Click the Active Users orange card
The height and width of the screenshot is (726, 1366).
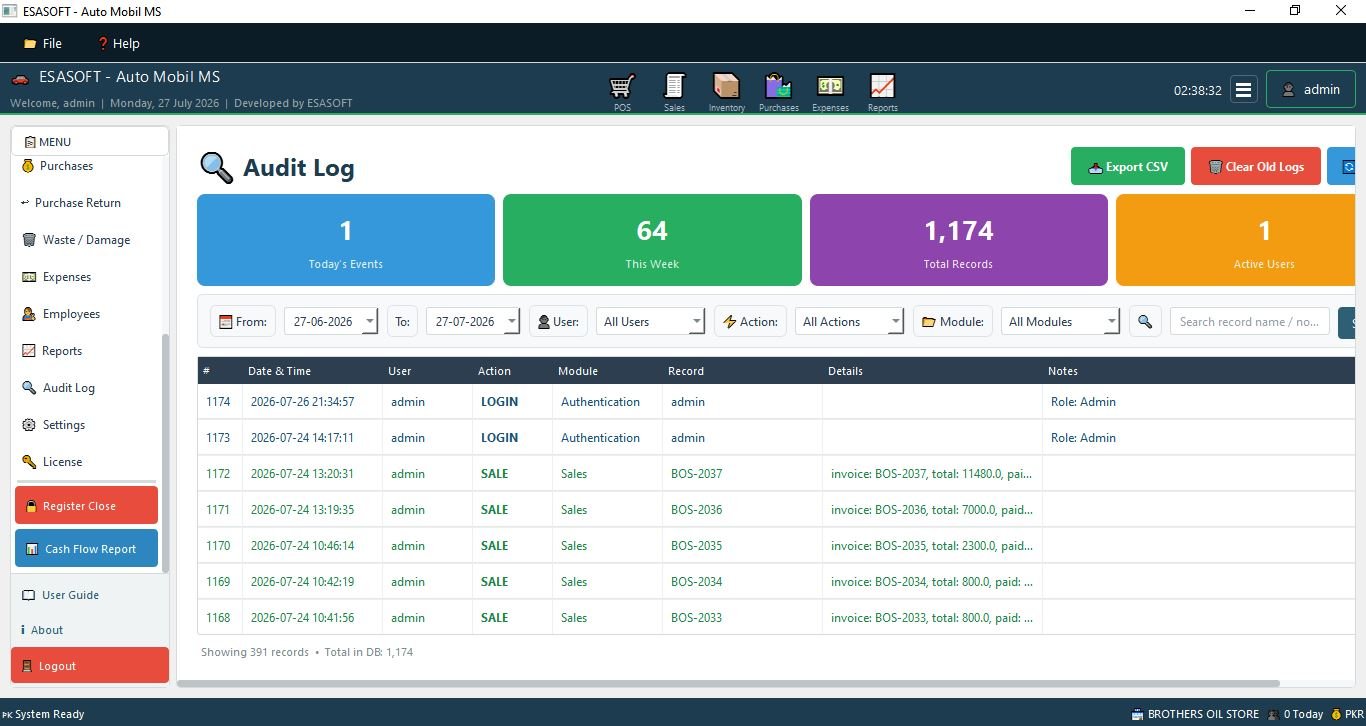point(1236,240)
